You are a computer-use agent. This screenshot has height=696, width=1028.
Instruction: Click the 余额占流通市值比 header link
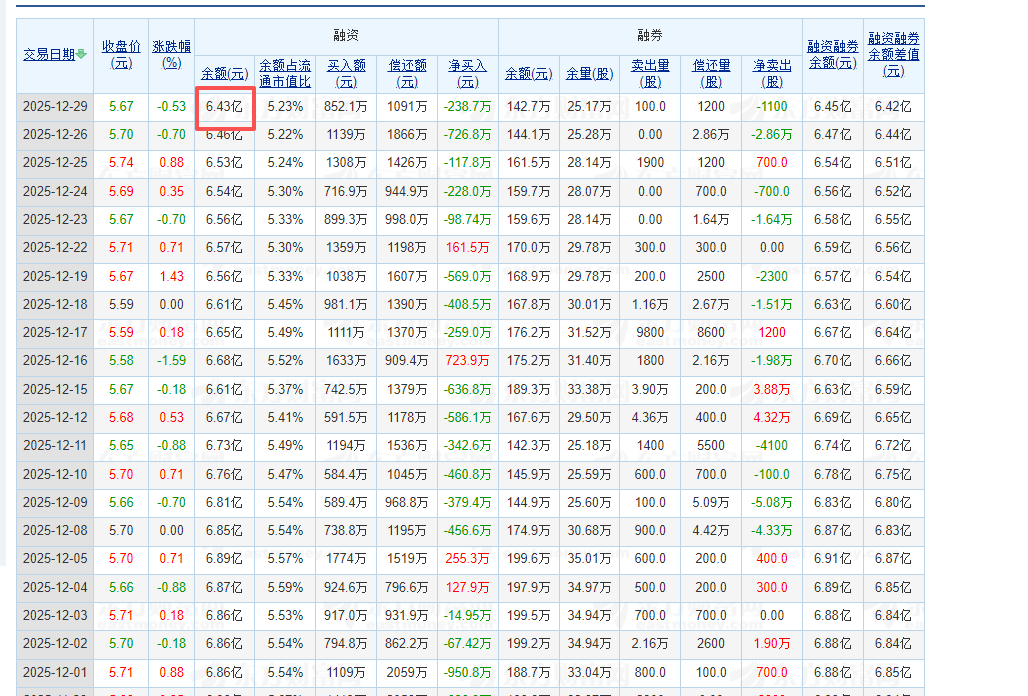(x=285, y=73)
